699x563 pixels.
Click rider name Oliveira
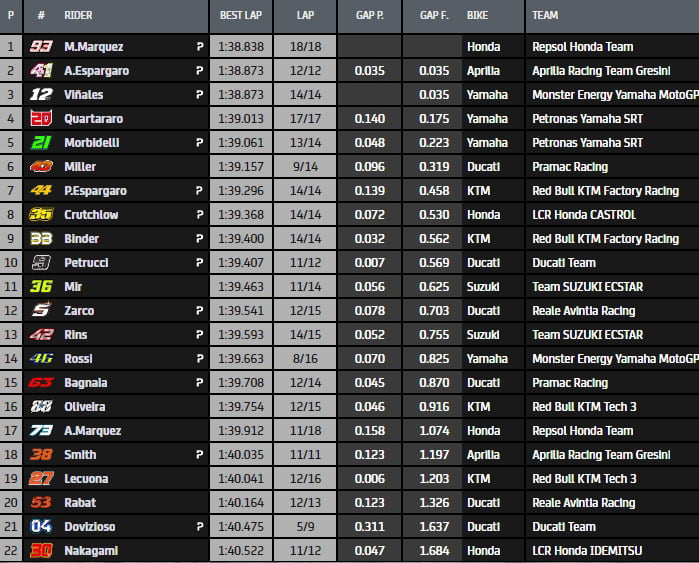(84, 406)
